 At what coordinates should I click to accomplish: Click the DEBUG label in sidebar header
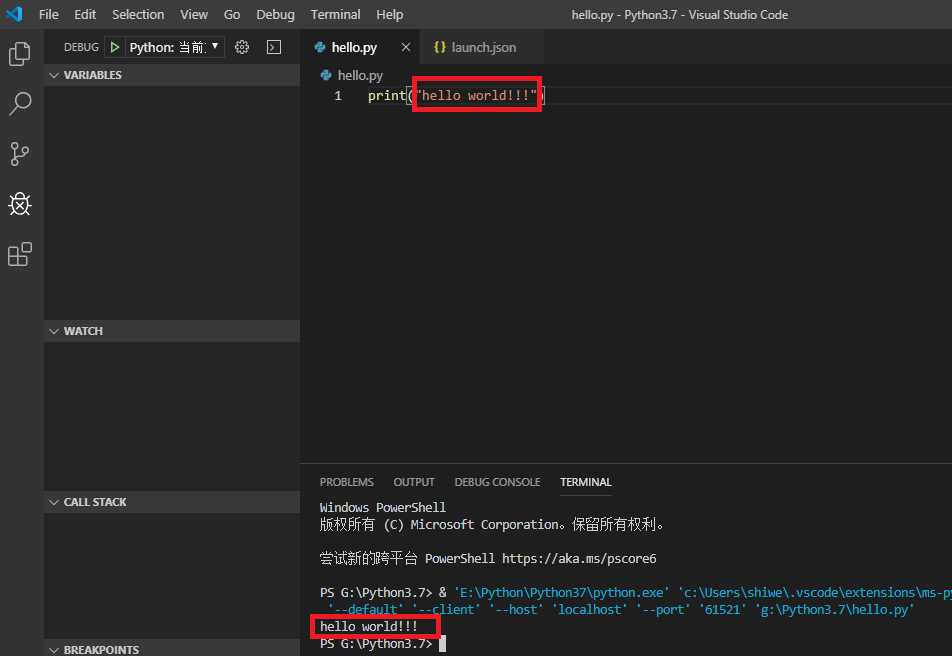[81, 47]
